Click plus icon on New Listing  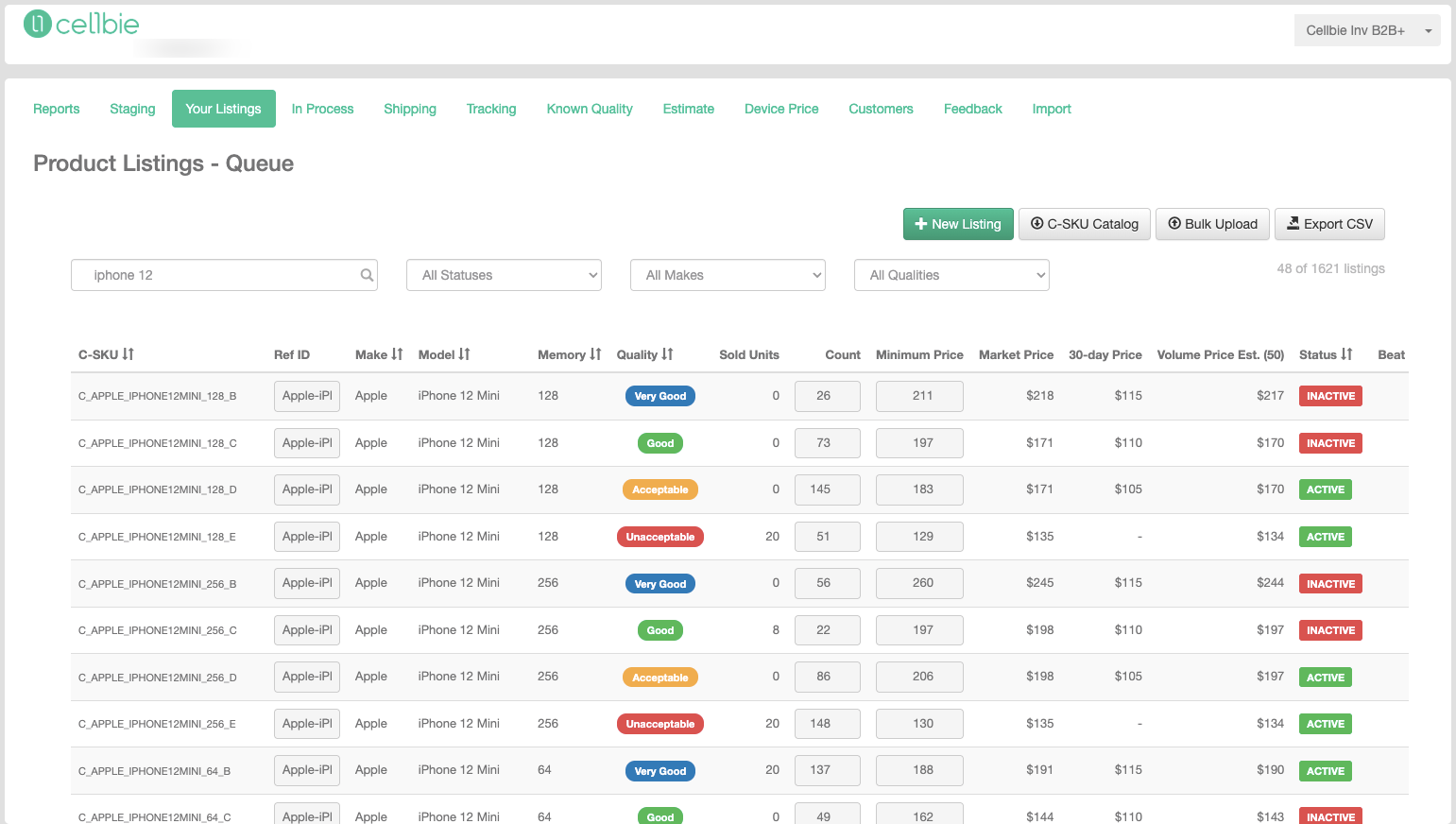click(x=921, y=224)
